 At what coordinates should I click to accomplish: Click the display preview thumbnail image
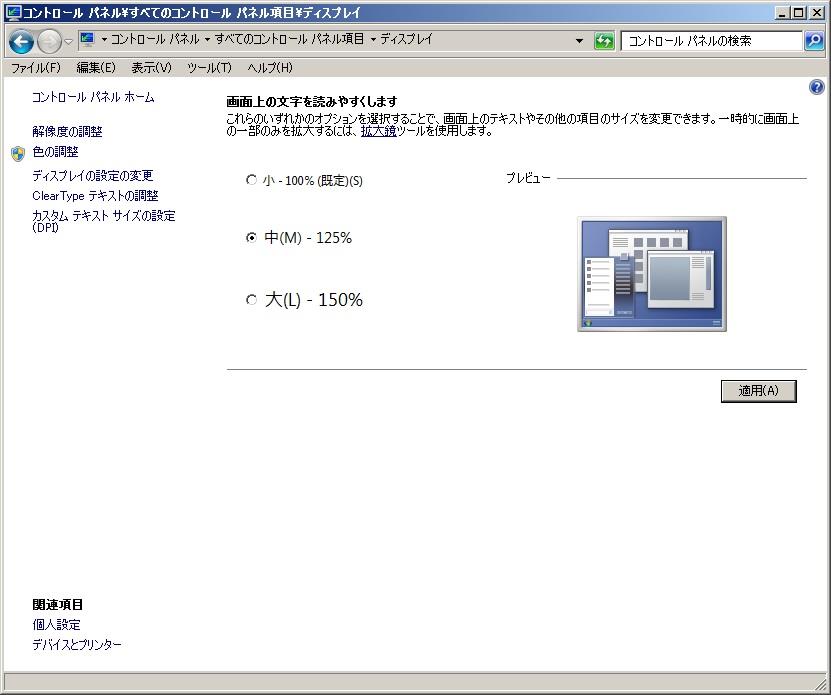652,274
